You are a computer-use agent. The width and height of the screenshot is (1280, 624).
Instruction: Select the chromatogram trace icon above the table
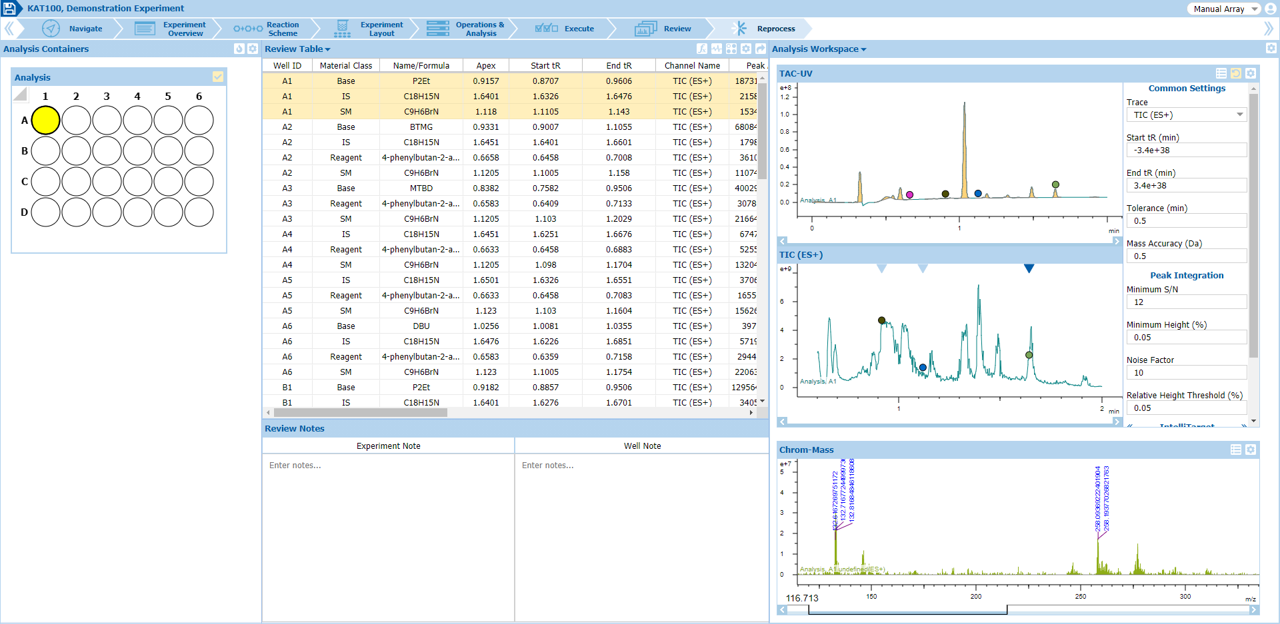tap(716, 49)
